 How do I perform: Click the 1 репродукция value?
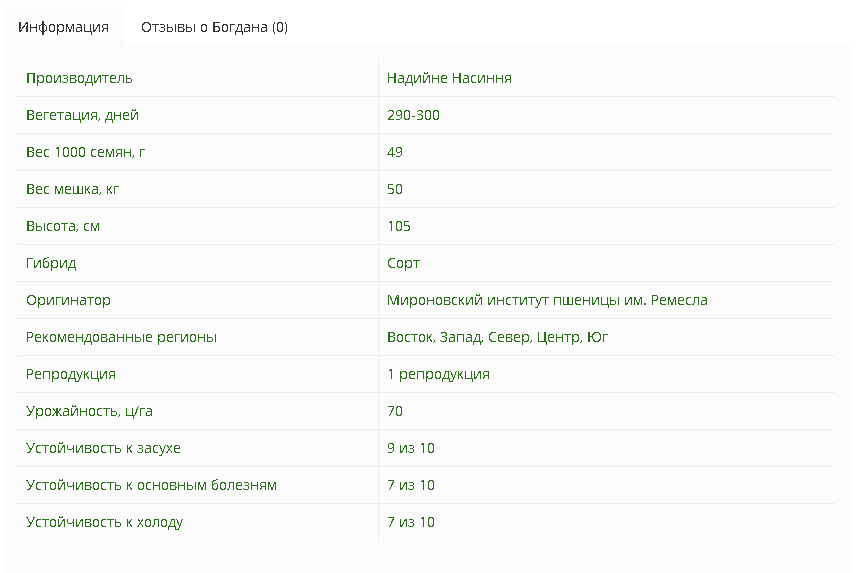[438, 374]
